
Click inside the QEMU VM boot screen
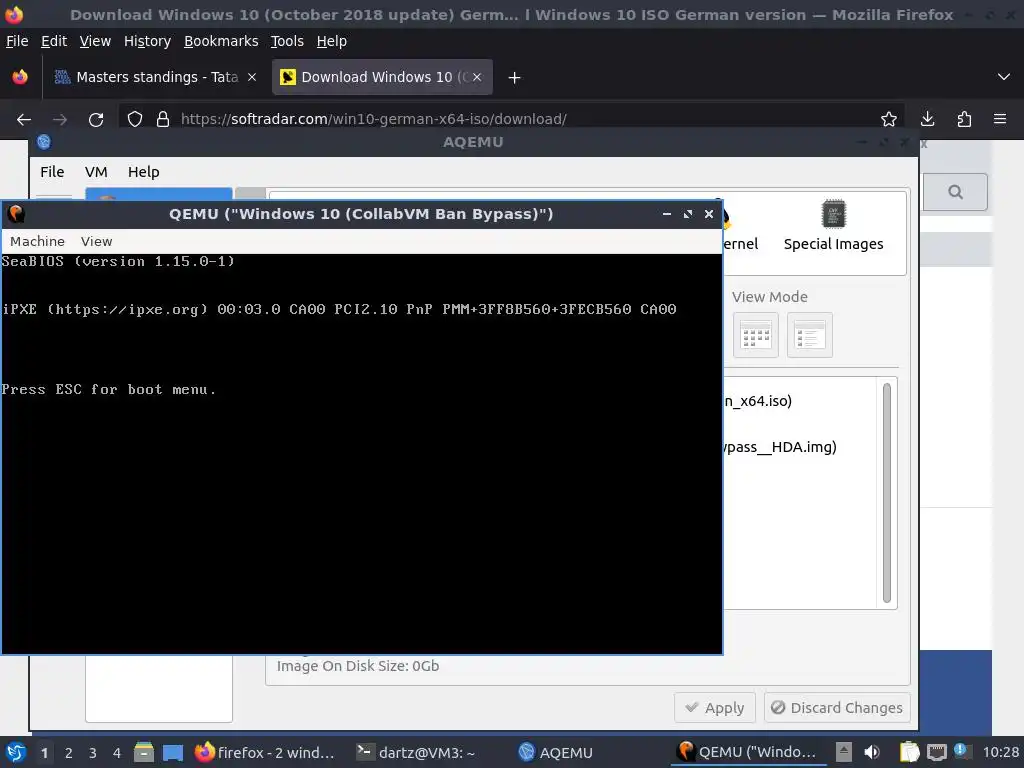(362, 453)
